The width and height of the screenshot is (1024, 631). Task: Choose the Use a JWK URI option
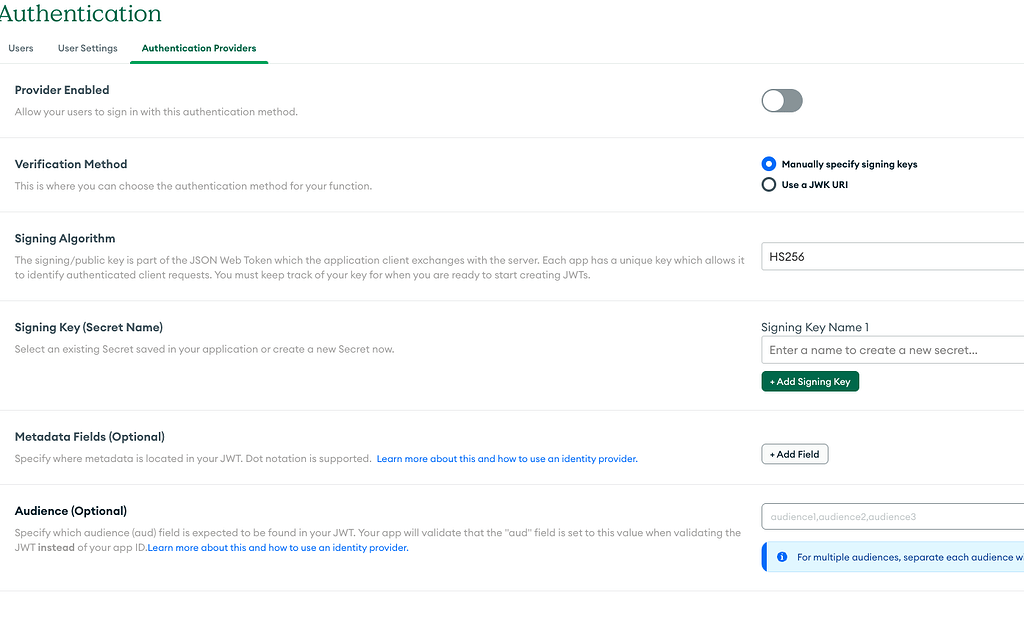pos(769,184)
